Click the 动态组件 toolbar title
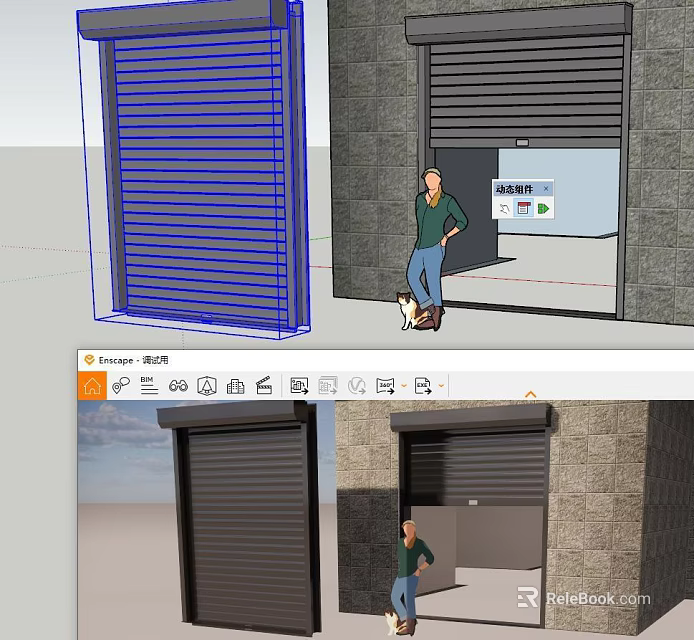This screenshot has height=640, width=694. tap(514, 189)
